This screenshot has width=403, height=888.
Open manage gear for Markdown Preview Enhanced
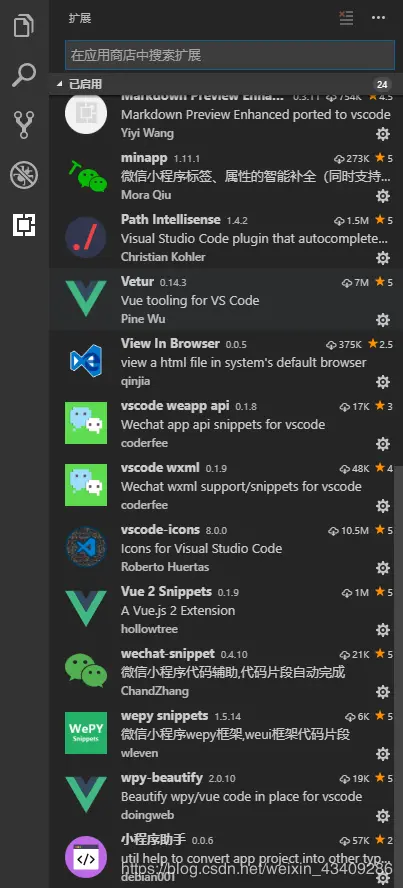coord(383,134)
